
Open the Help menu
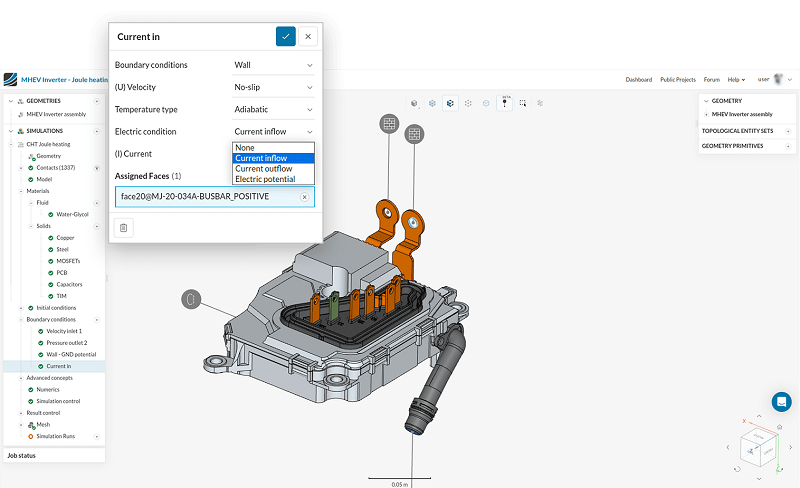[736, 80]
